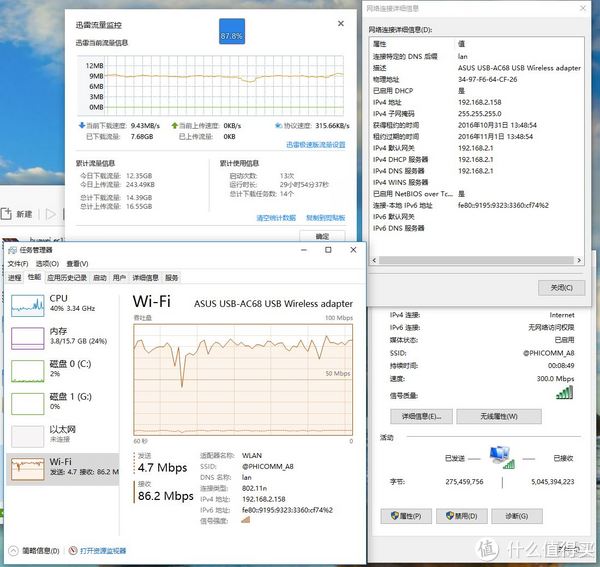Switch to the 性能 tab
This screenshot has width=600, height=567.
34,277
